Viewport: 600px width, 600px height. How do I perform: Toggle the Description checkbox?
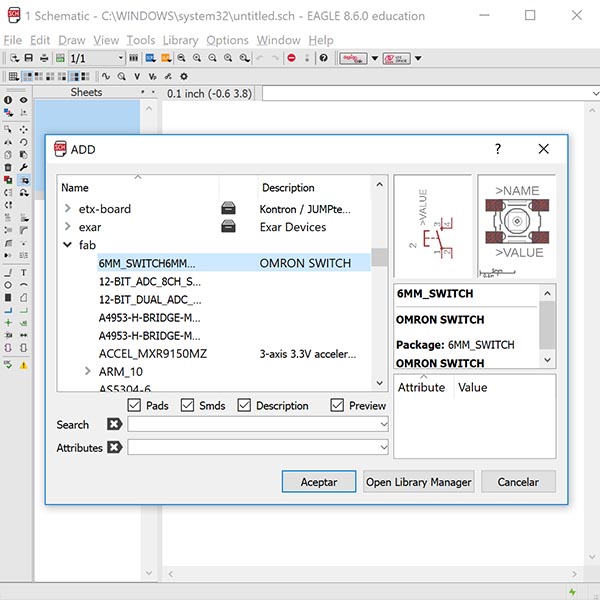[x=244, y=405]
